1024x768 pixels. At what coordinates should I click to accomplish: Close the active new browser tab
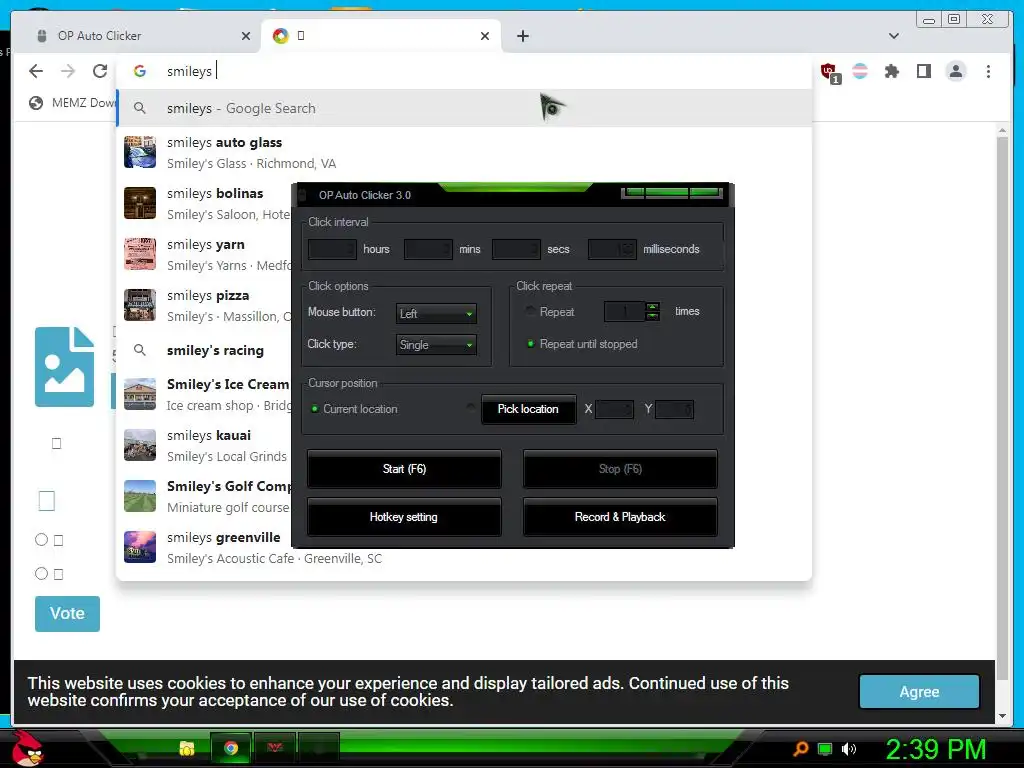coord(485,36)
